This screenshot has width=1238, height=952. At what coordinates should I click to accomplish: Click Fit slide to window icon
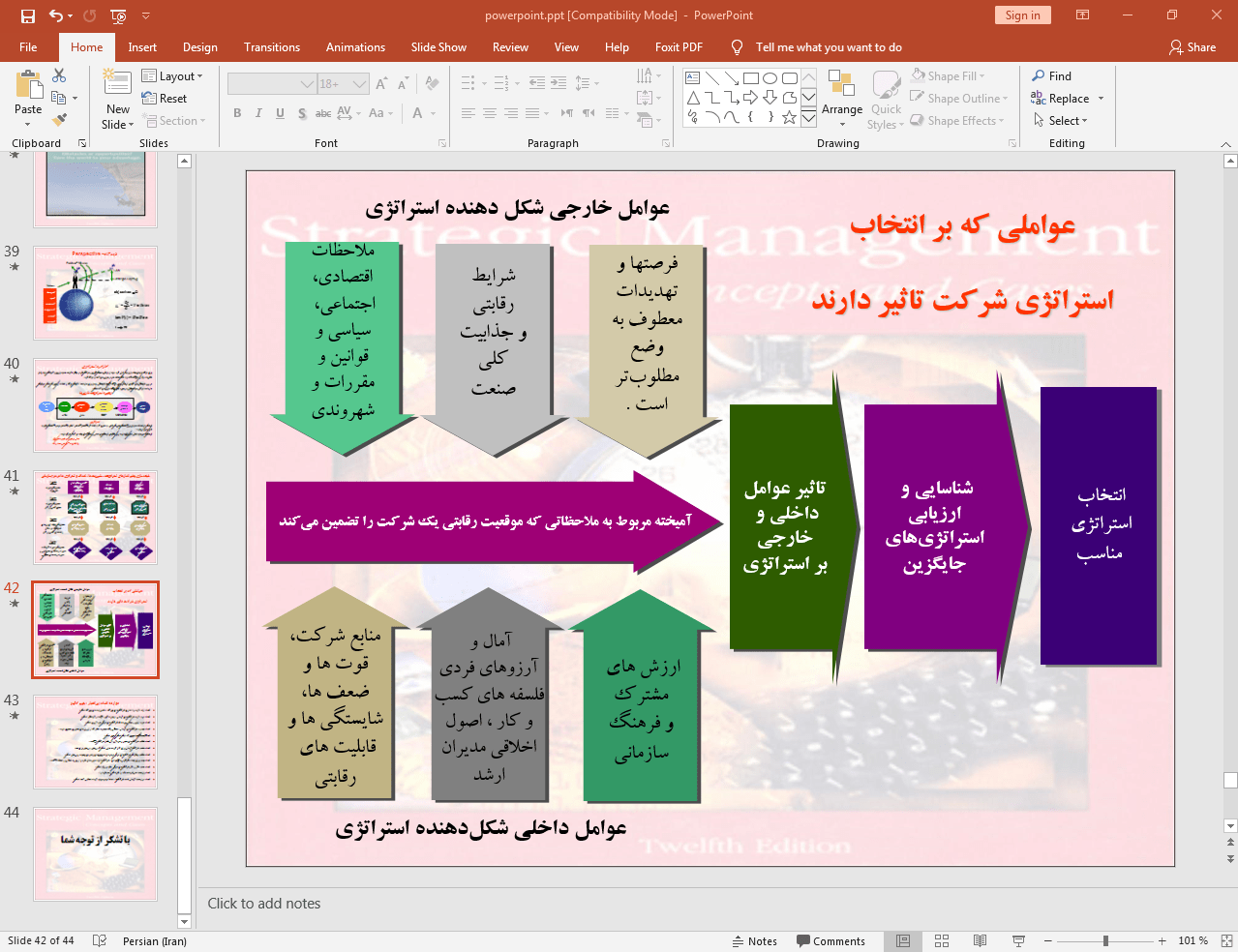tap(1226, 941)
